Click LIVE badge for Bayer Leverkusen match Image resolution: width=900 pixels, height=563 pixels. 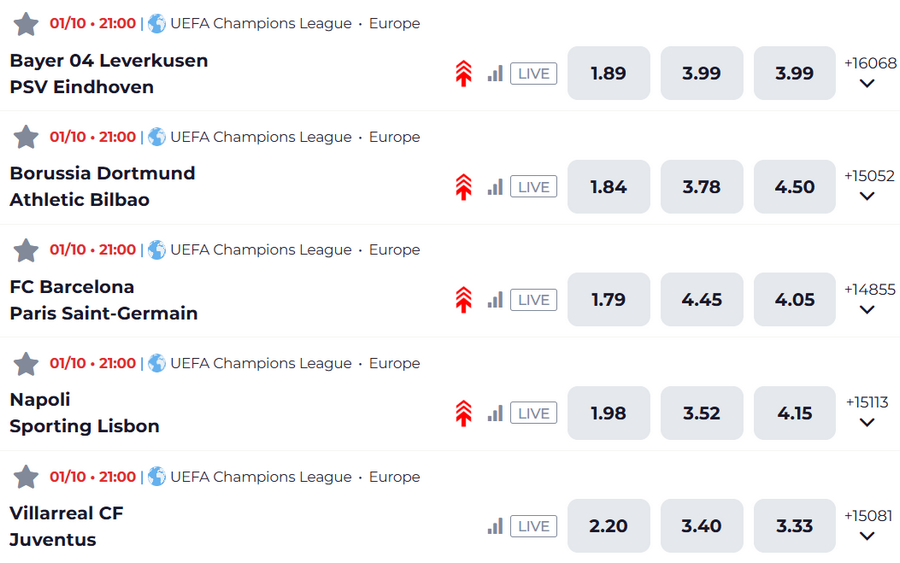(x=533, y=73)
